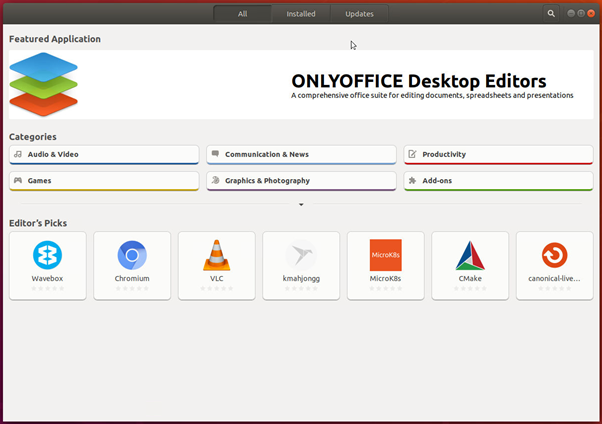Open the kmahjongg app icon

tap(301, 255)
